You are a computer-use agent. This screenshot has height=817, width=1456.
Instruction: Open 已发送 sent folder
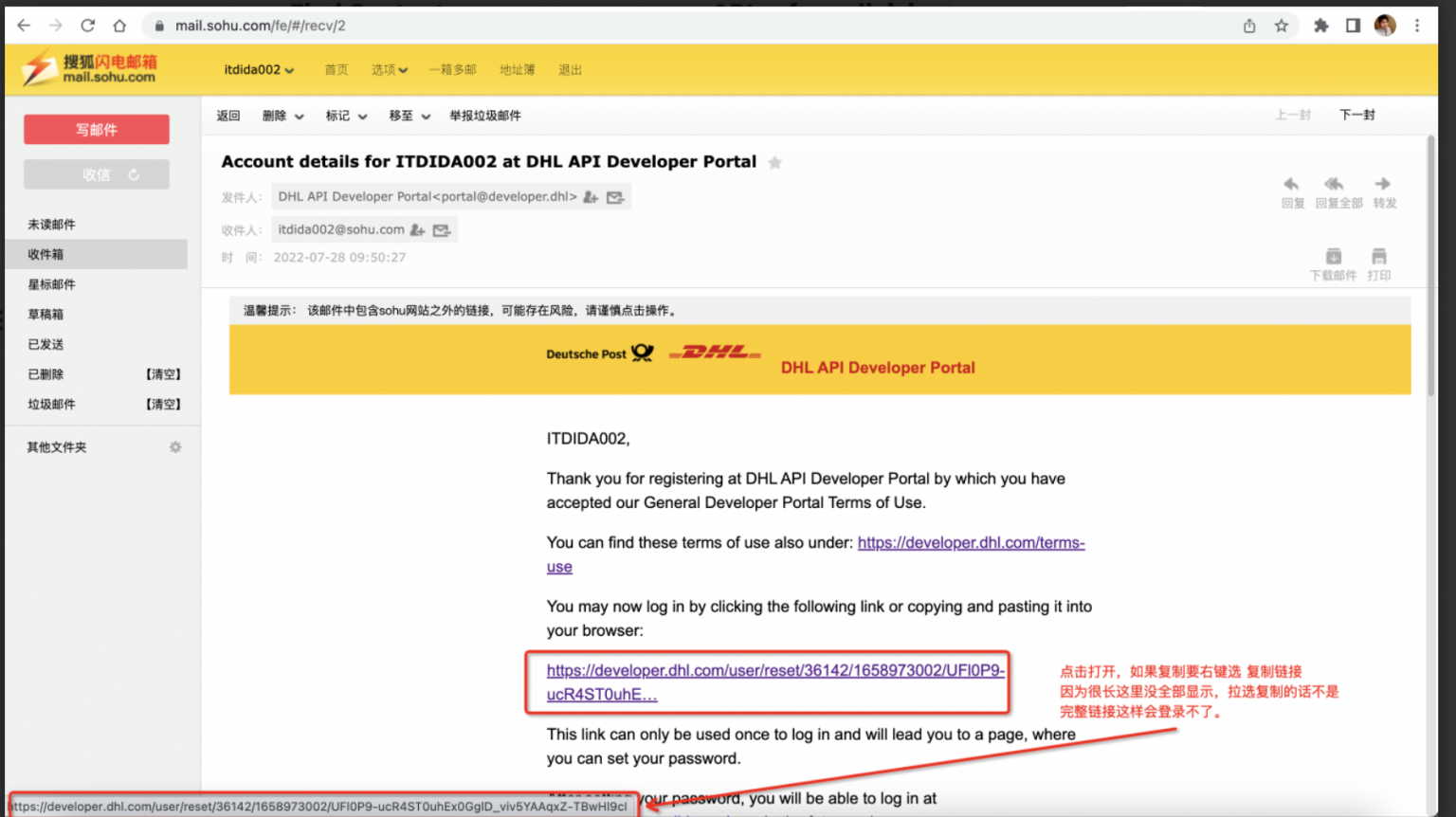(x=45, y=344)
